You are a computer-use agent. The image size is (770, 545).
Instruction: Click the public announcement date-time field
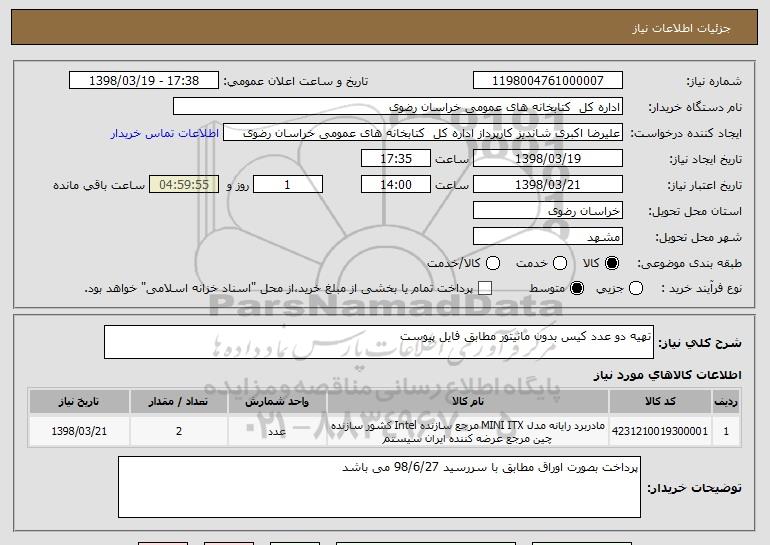pyautogui.click(x=147, y=81)
